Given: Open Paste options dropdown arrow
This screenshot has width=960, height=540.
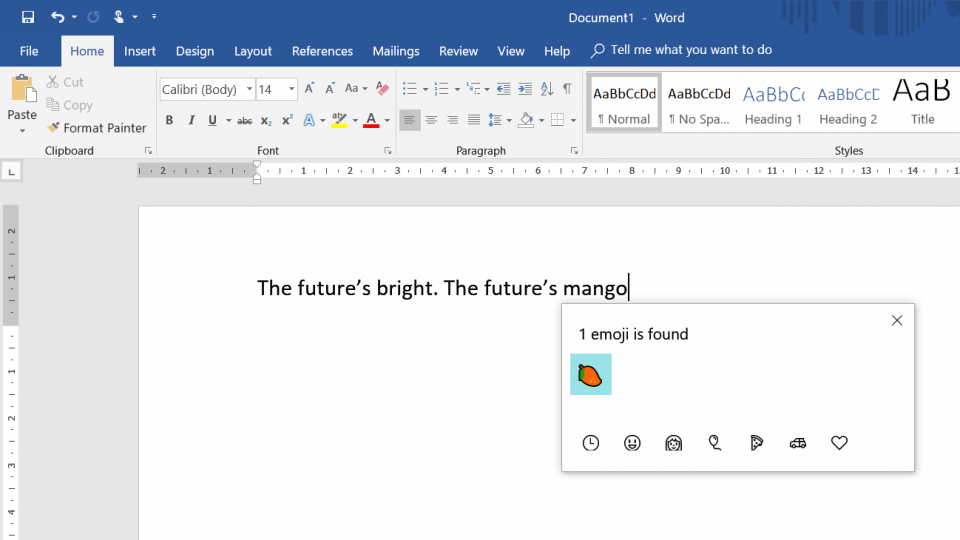Looking at the screenshot, I should point(22,131).
